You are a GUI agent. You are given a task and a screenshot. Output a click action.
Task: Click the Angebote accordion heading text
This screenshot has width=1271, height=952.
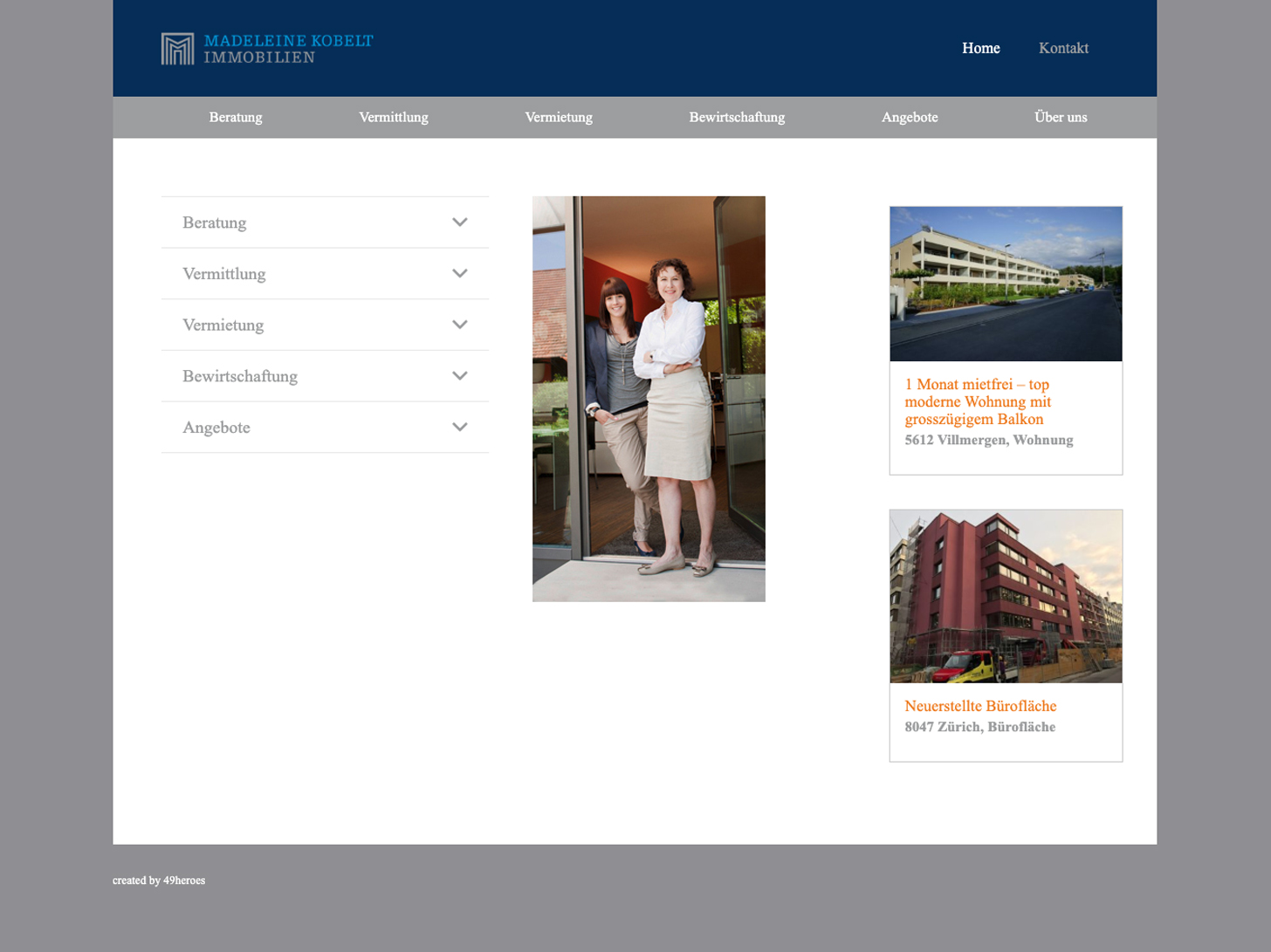point(216,428)
